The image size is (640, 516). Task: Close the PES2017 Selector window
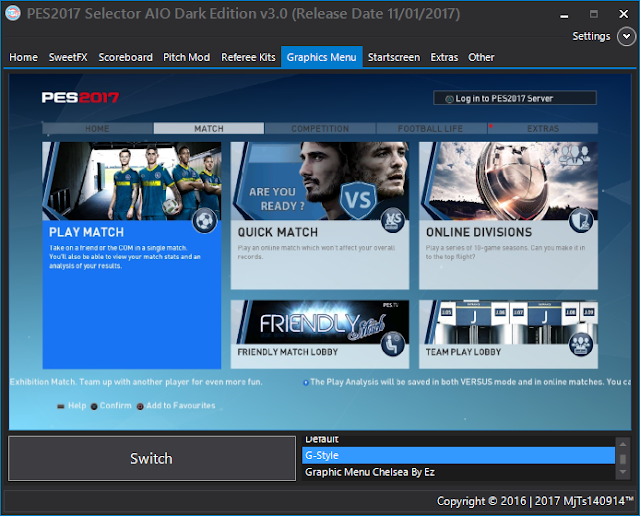(x=624, y=14)
